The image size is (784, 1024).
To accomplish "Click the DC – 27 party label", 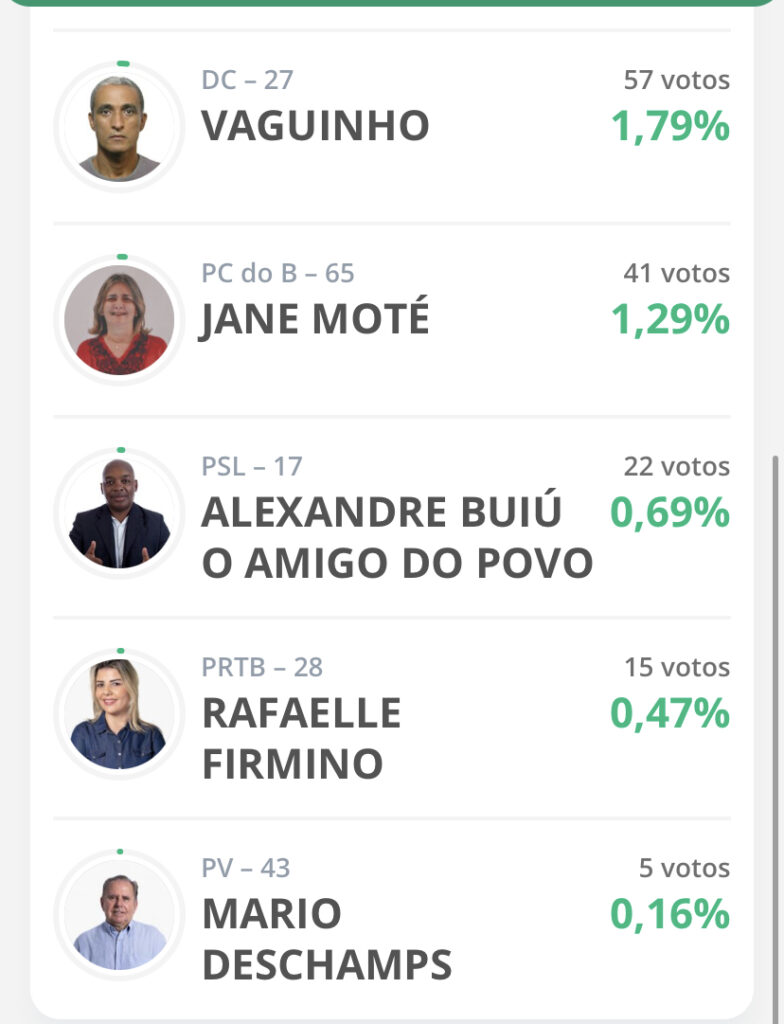I will pos(248,80).
